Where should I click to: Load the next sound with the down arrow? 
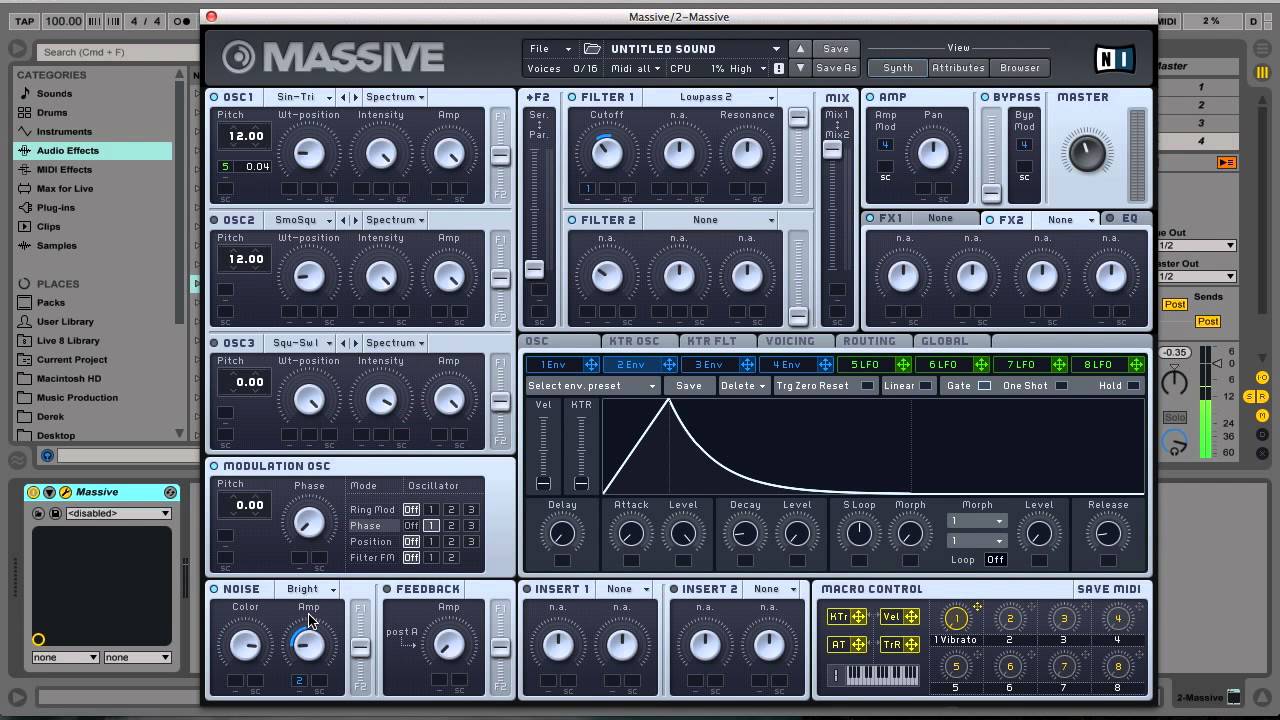coord(799,68)
